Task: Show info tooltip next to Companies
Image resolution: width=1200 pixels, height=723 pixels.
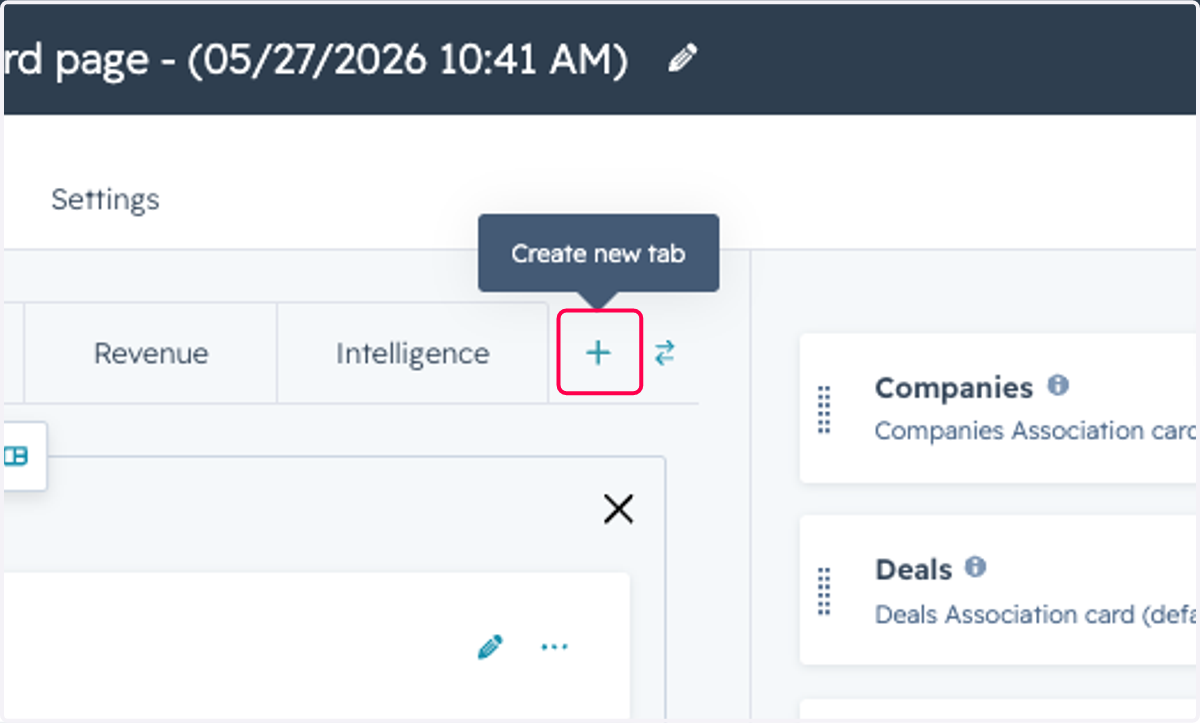Action: click(x=1058, y=385)
